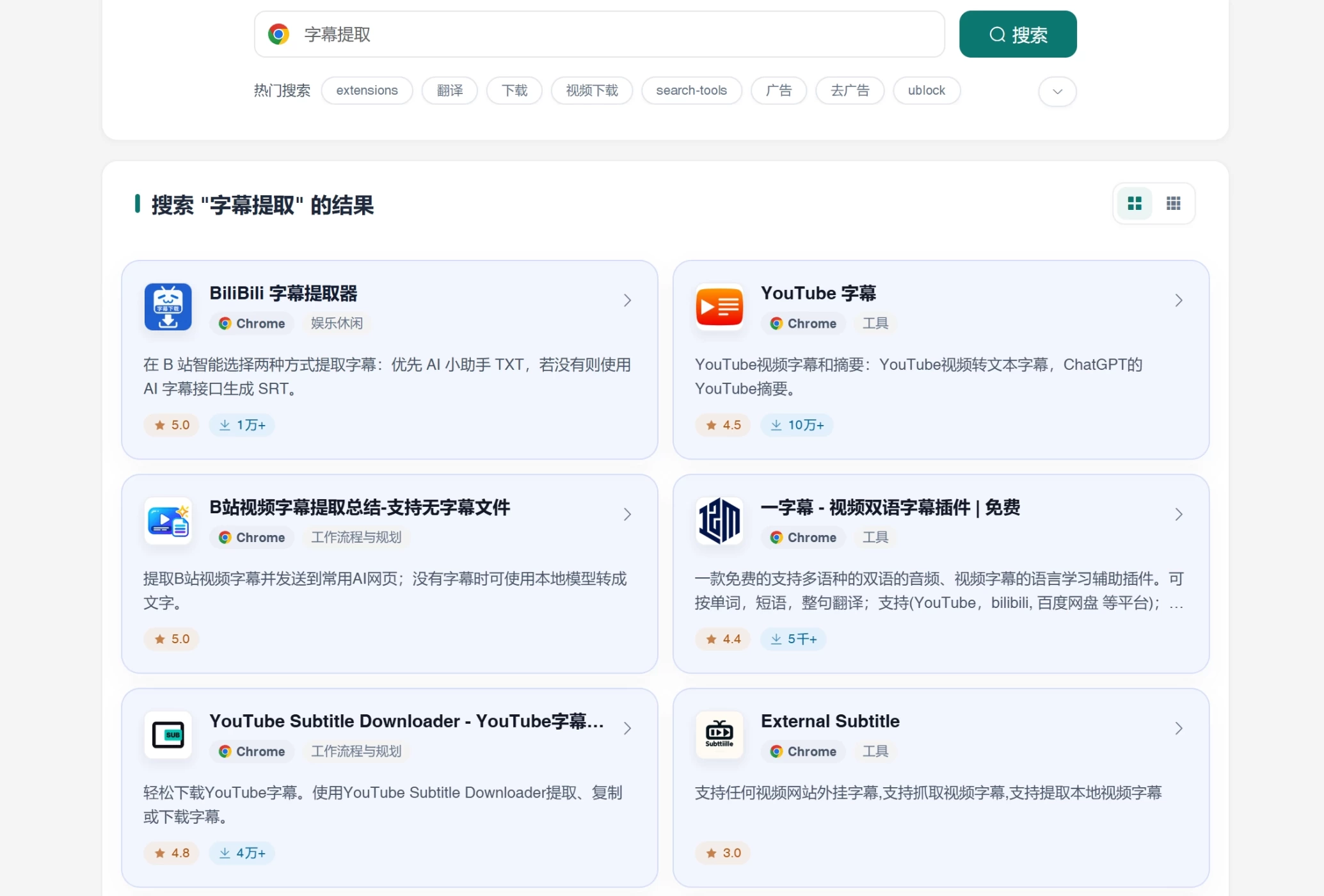This screenshot has height=896, width=1324.
Task: Click the 4万+ download count badge
Action: [x=242, y=853]
